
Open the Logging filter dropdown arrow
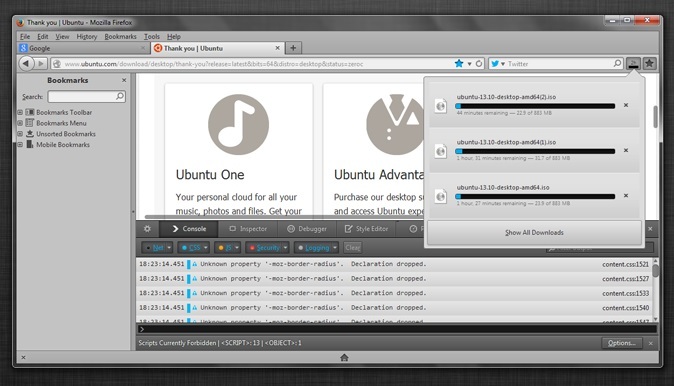pyautogui.click(x=335, y=248)
